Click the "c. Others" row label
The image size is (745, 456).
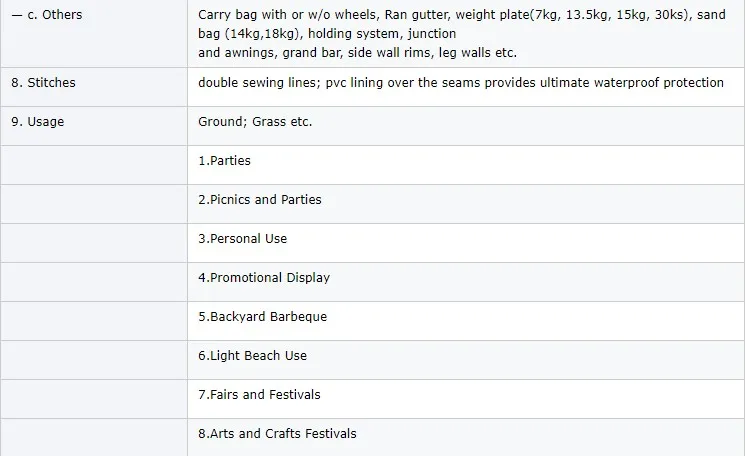pyautogui.click(x=47, y=15)
